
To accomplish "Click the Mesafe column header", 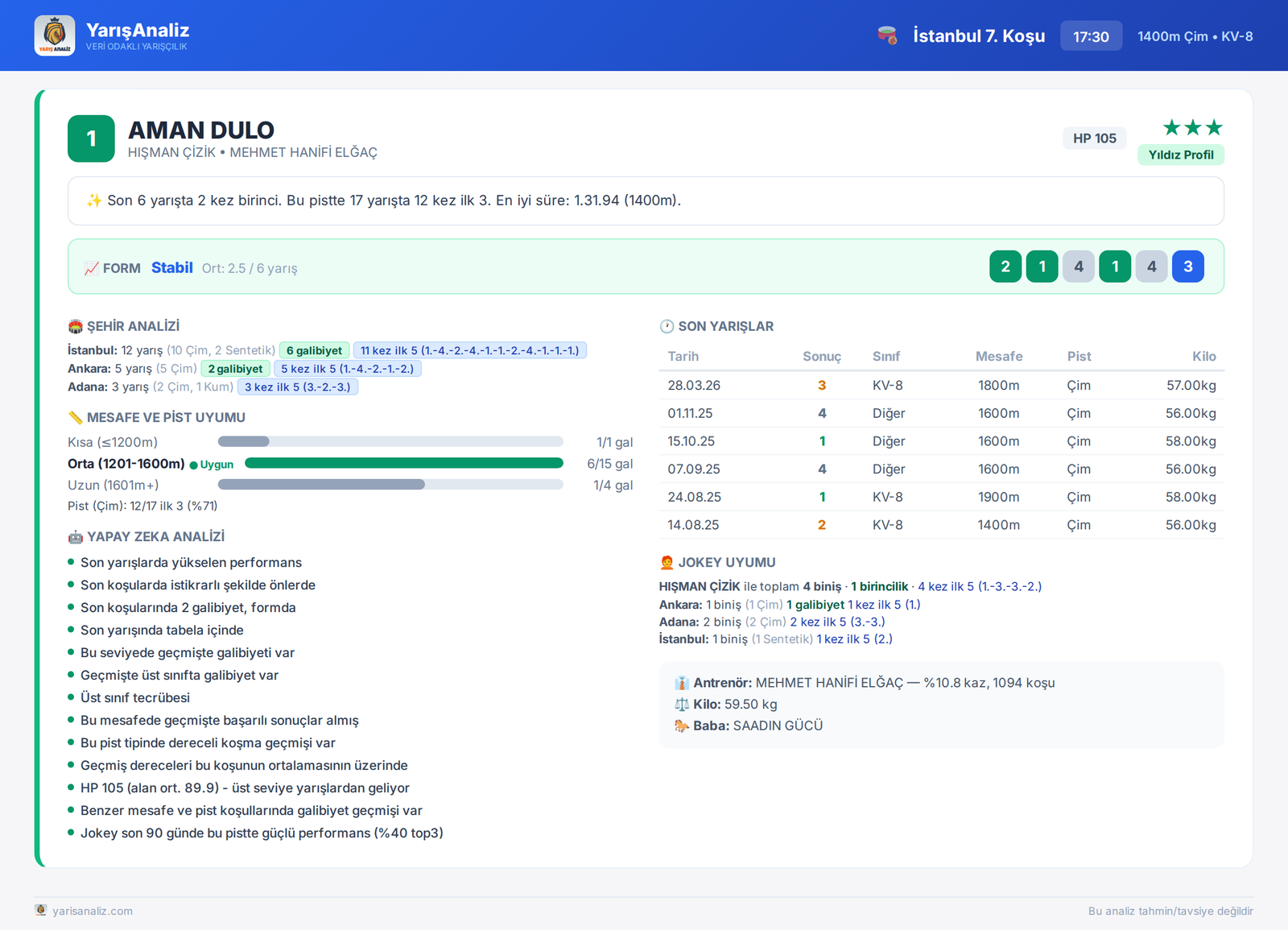I will pyautogui.click(x=999, y=356).
